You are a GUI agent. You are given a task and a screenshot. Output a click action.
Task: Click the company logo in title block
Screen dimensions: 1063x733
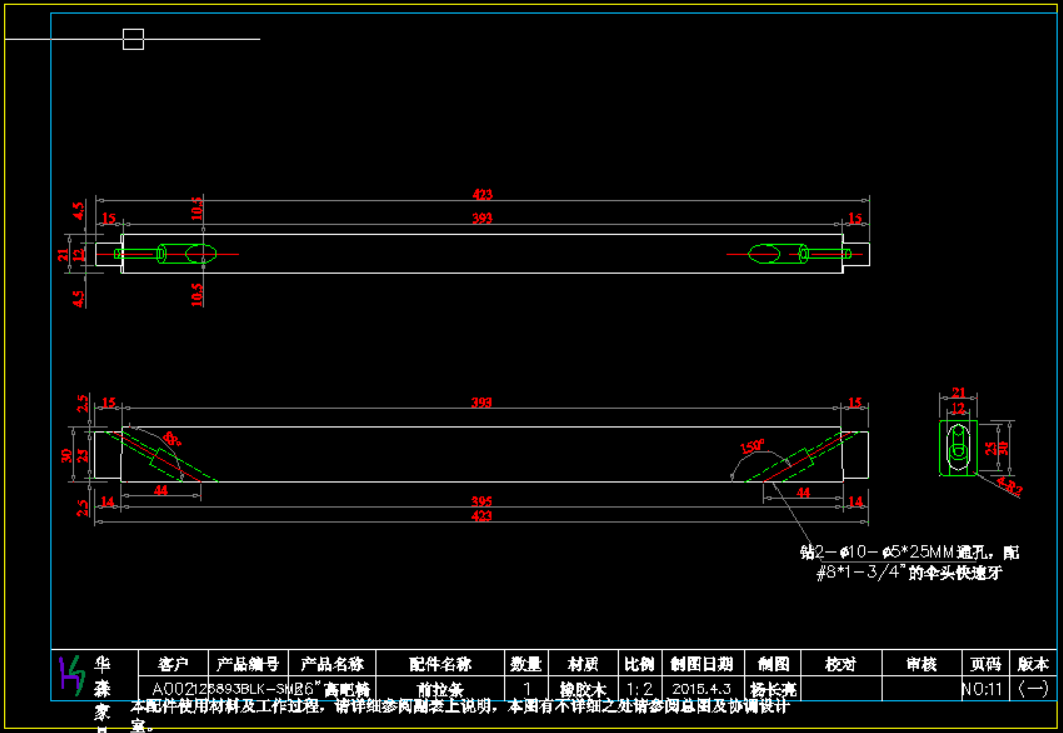pos(70,675)
